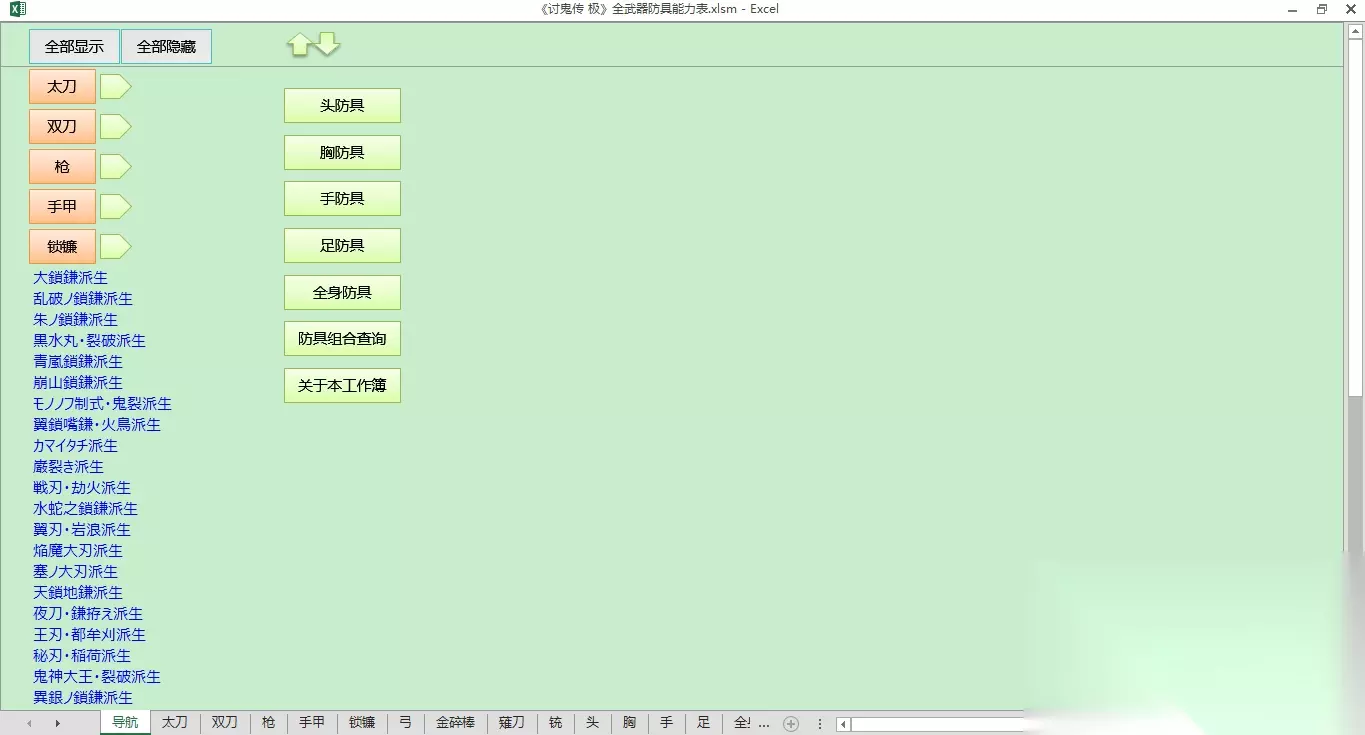
Task: Select the 天鎖地鎌派生 link
Action: (78, 593)
